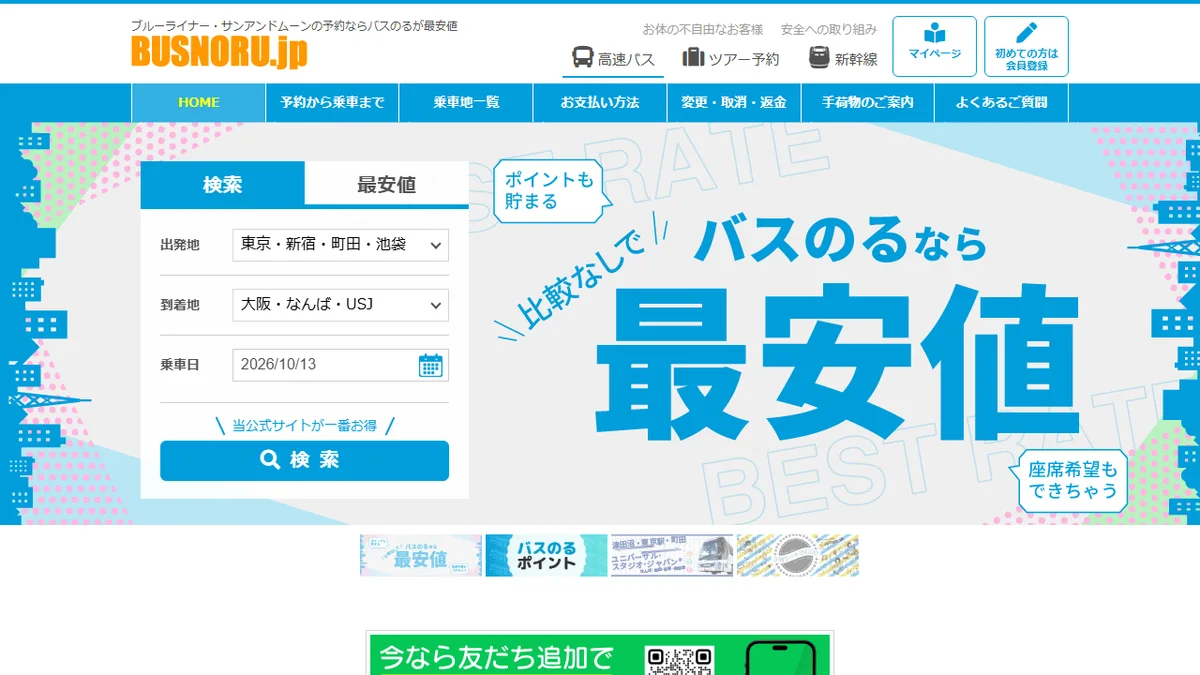The width and height of the screenshot is (1200, 675).
Task: Select the ユニバーサル・スタジオ・ジャパン banner thumbnail
Action: 672,555
